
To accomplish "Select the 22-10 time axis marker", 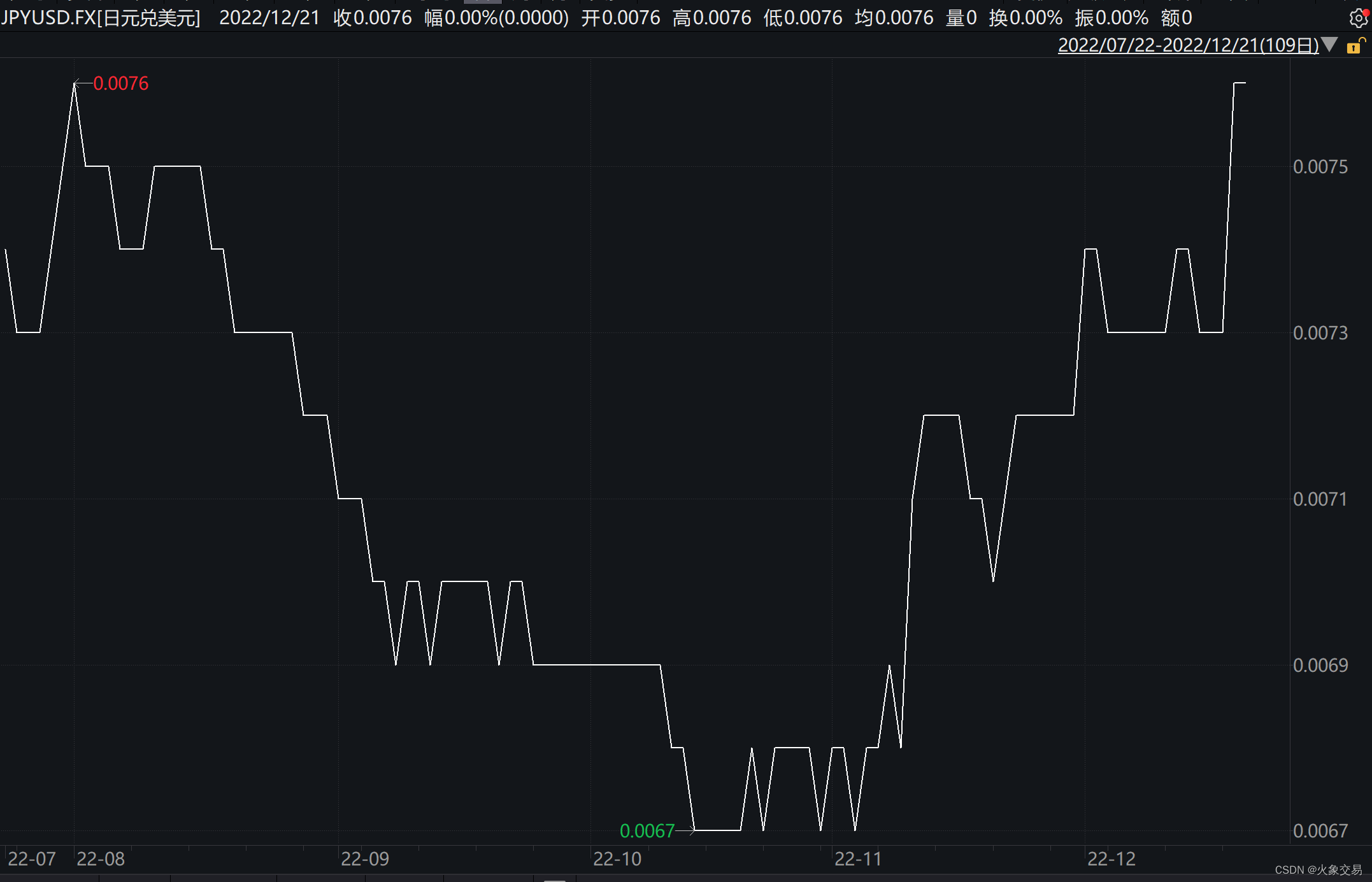I will [x=617, y=859].
